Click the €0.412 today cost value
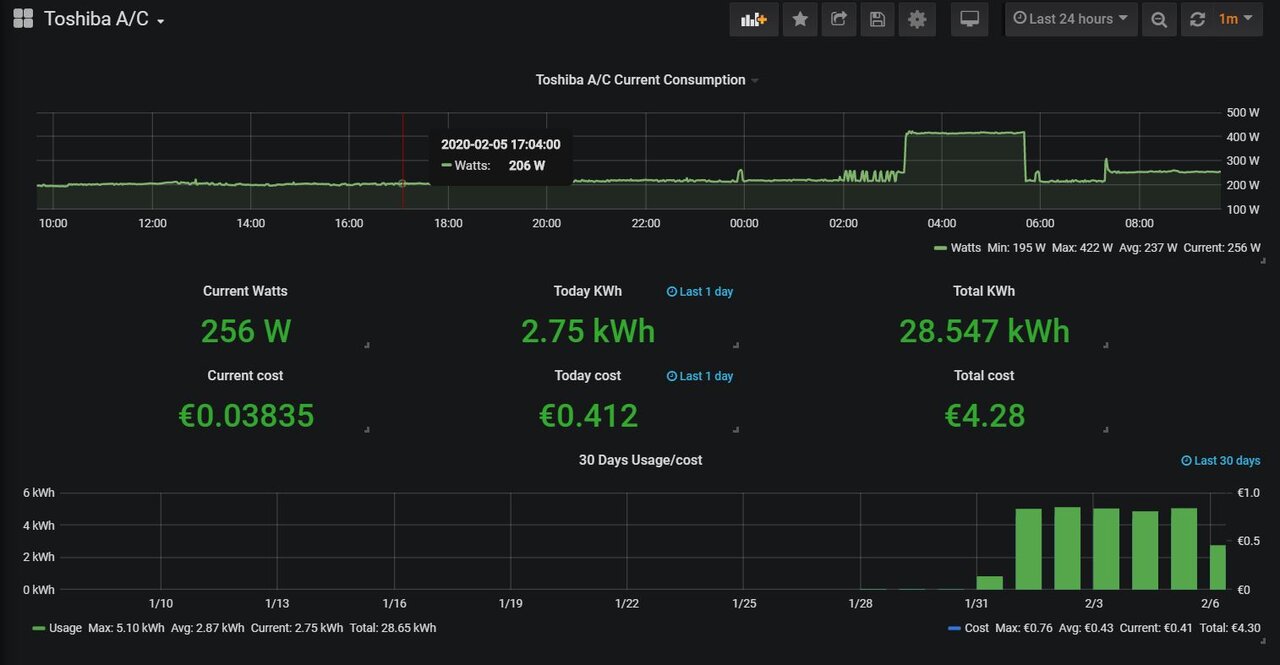The height and width of the screenshot is (665, 1280). click(x=588, y=415)
